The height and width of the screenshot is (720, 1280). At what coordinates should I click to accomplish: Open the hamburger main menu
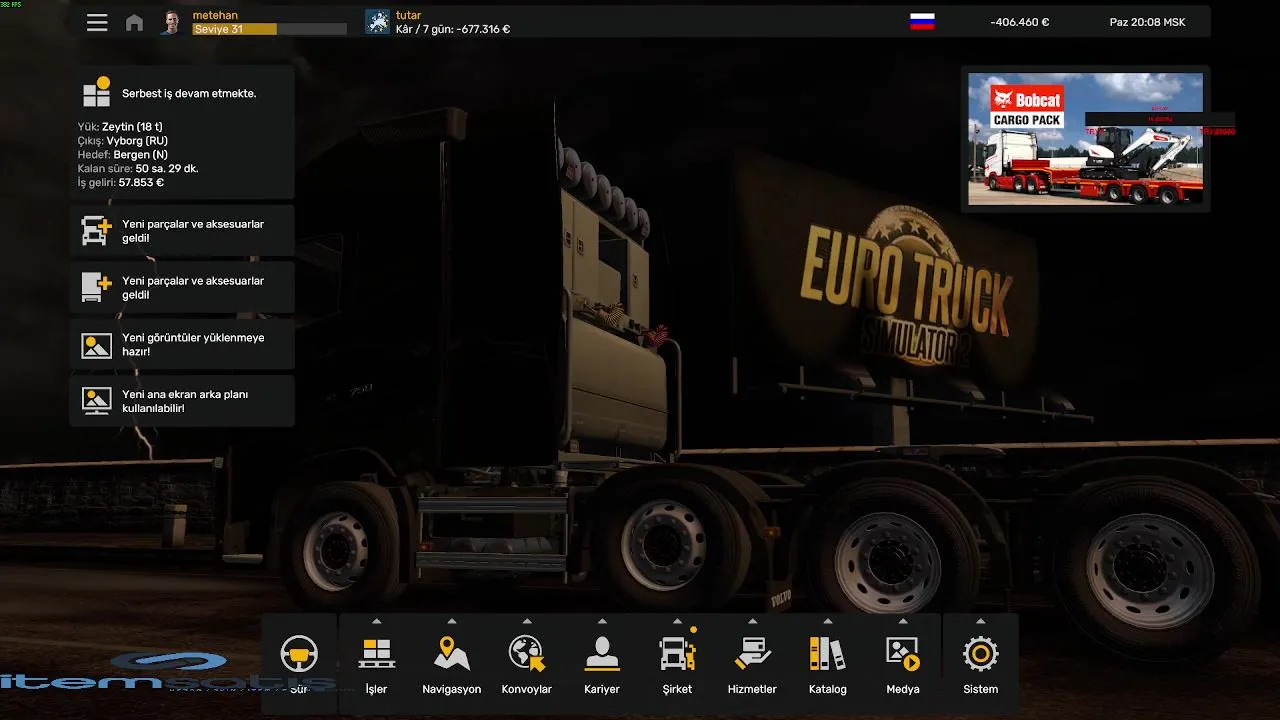pos(97,22)
